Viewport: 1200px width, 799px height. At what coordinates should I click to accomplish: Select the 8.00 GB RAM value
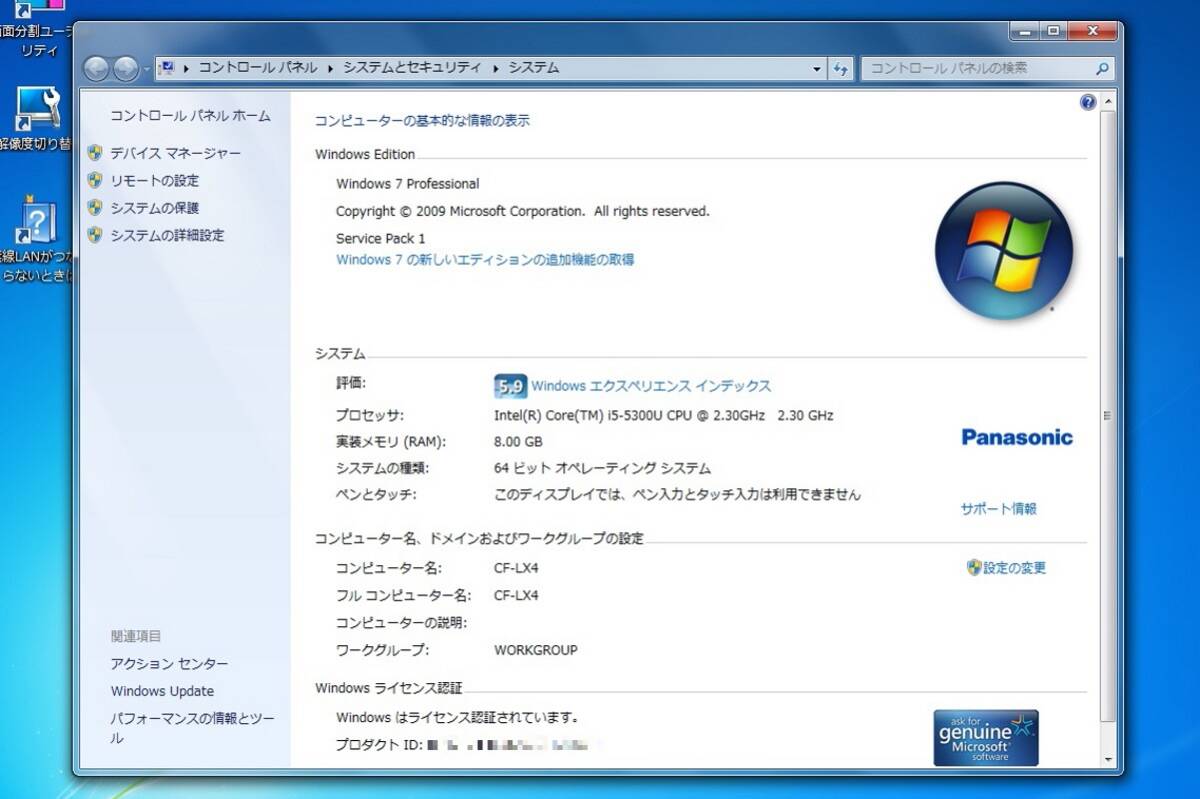click(518, 442)
